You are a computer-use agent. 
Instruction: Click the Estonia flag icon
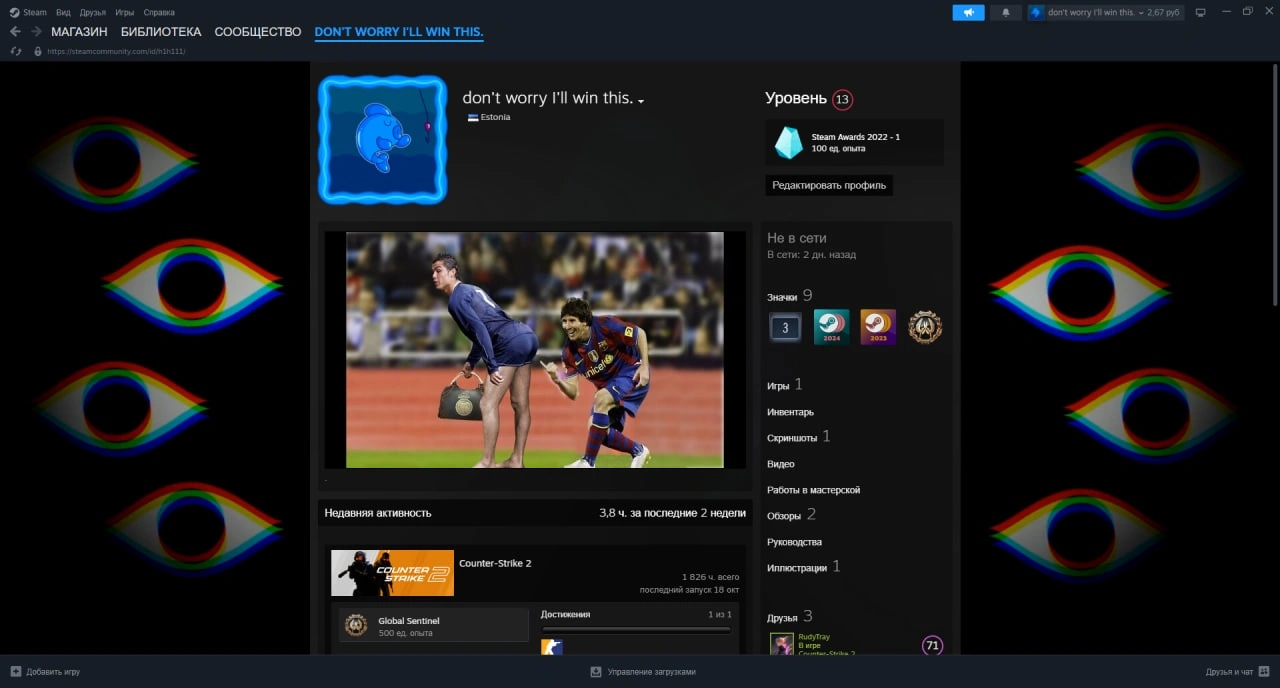click(x=473, y=117)
